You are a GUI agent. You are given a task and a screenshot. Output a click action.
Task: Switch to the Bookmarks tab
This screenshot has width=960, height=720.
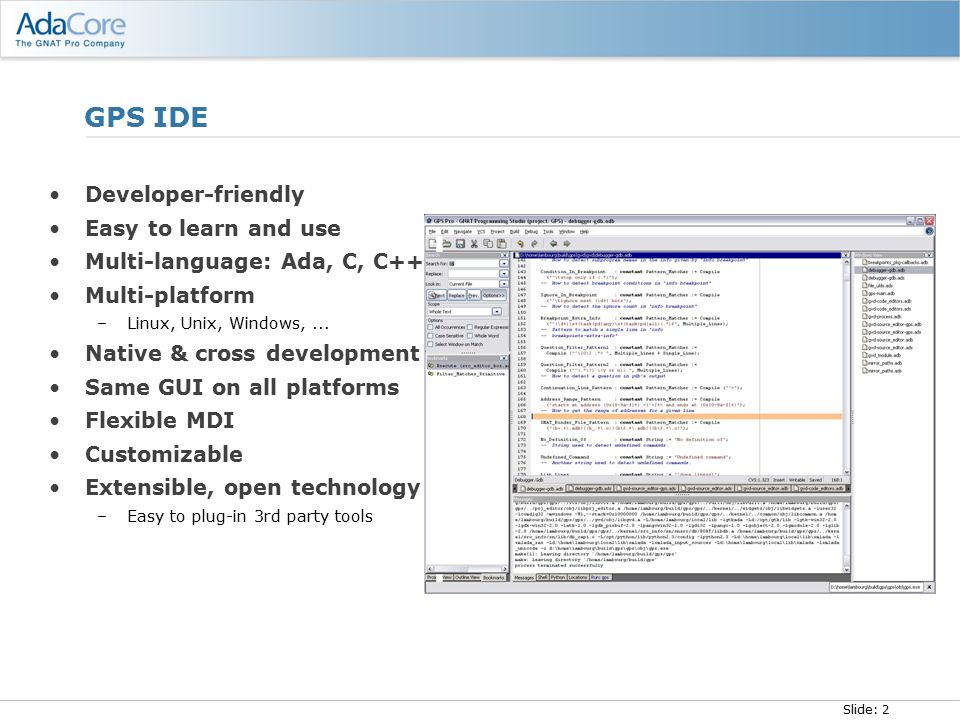[x=494, y=577]
